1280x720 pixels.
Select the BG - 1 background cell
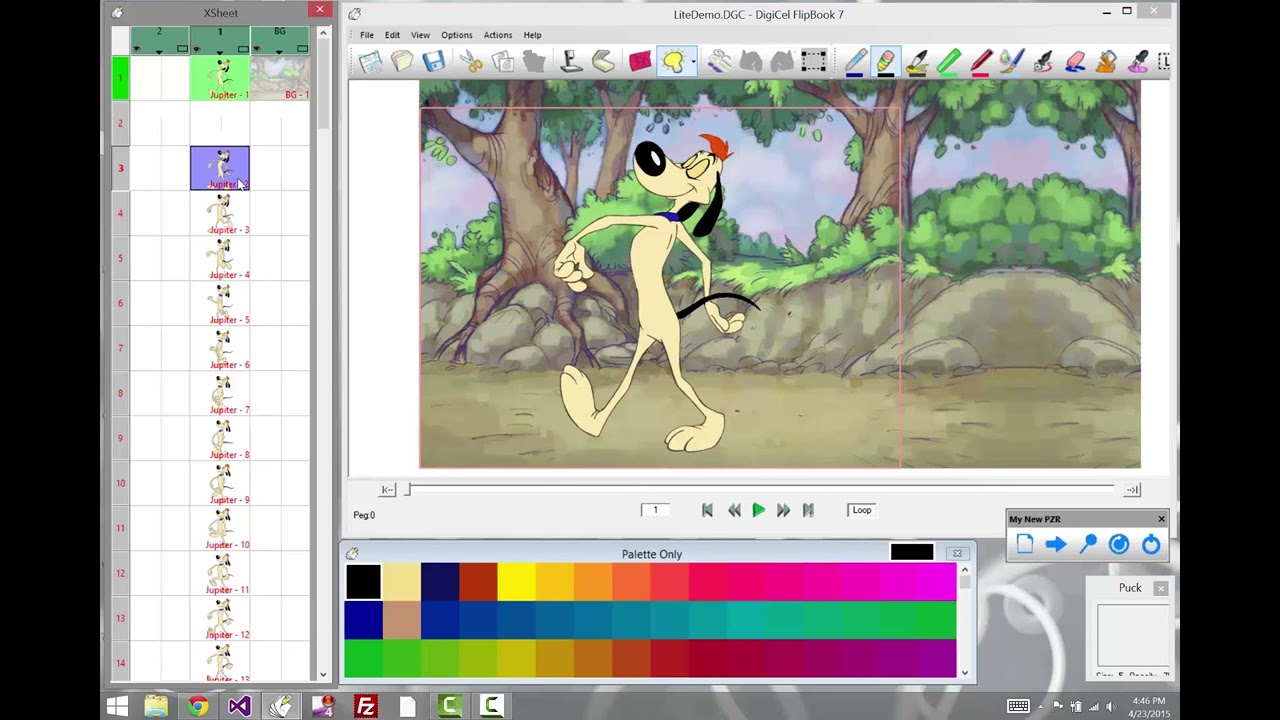pyautogui.click(x=280, y=78)
